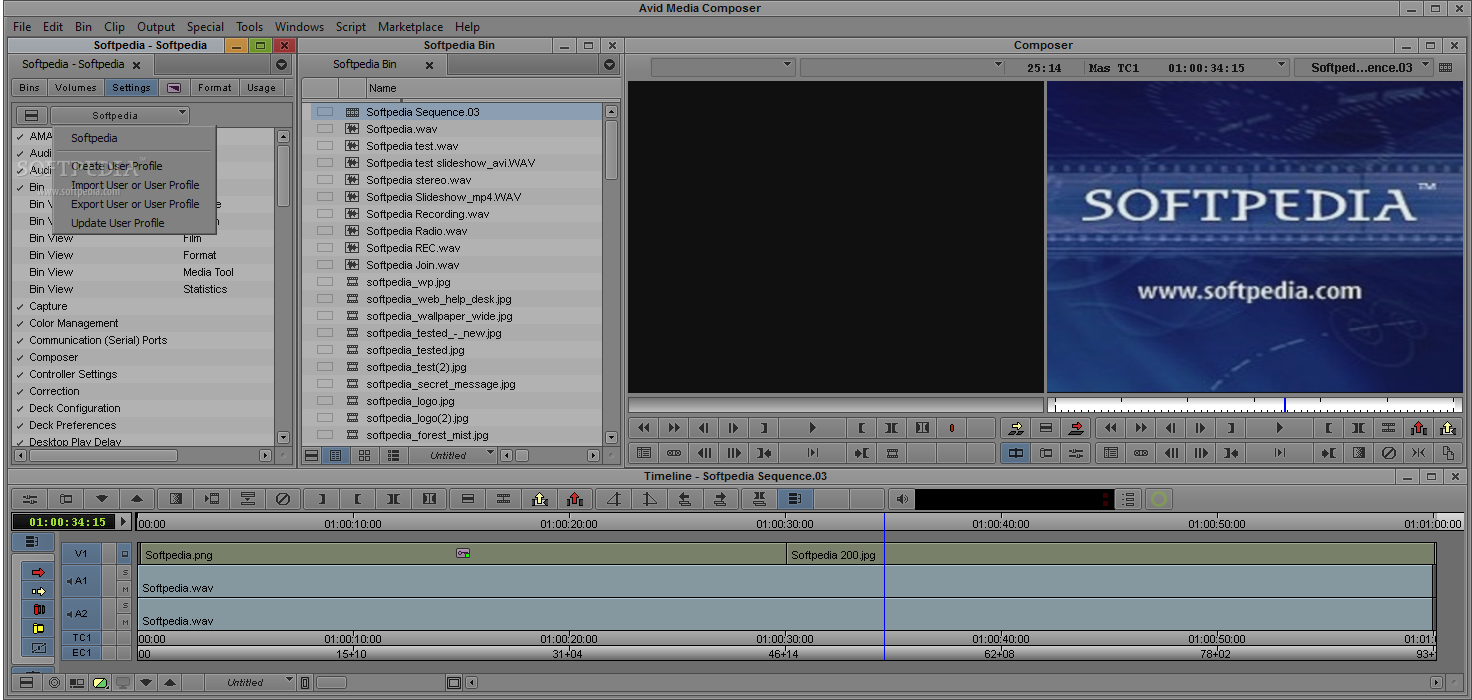
Task: Switch Softpedia Bin to text view
Action: [336, 455]
